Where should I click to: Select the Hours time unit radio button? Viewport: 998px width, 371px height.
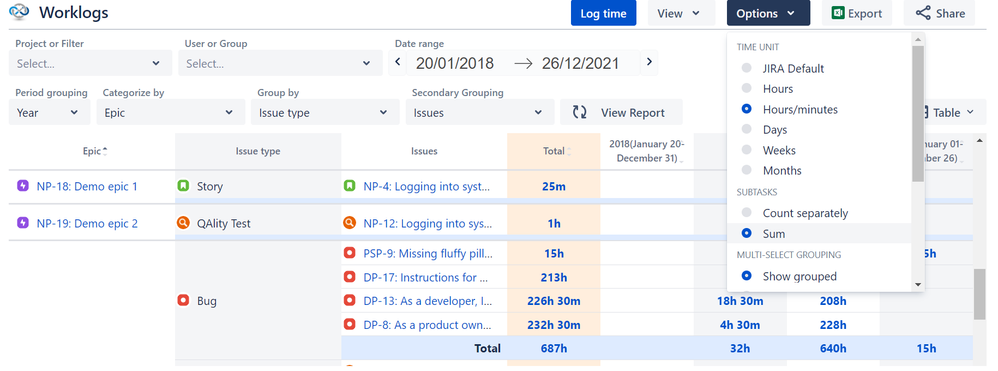point(747,88)
